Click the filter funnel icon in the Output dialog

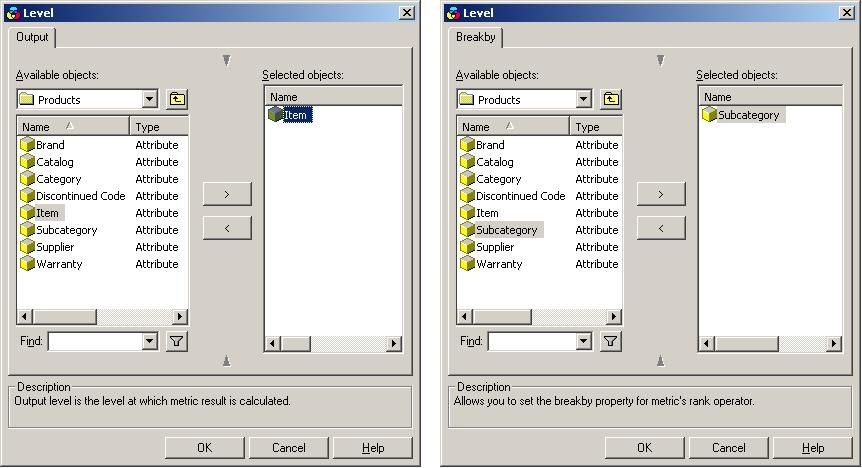pos(177,341)
